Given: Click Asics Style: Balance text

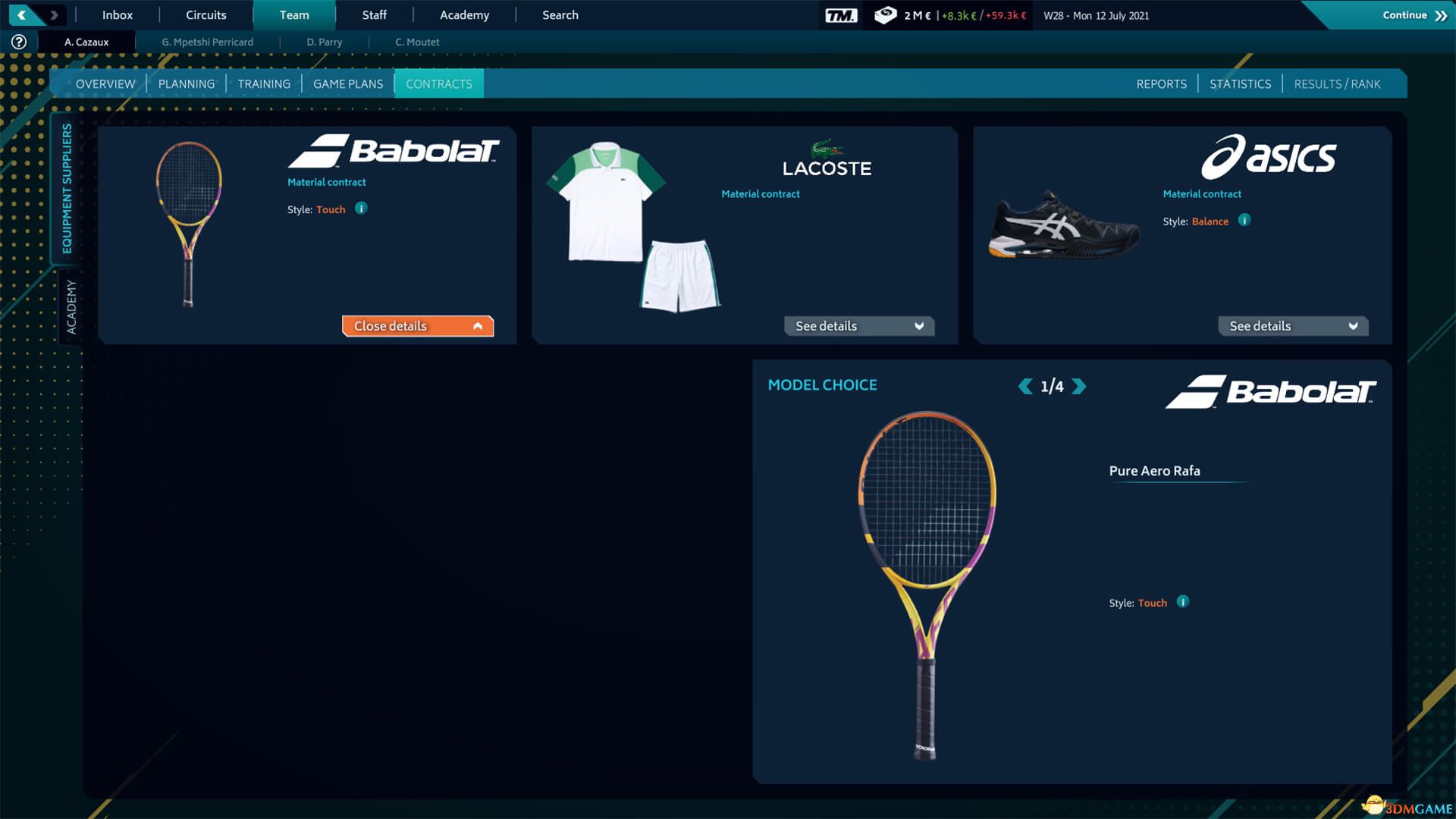Looking at the screenshot, I should [1195, 221].
